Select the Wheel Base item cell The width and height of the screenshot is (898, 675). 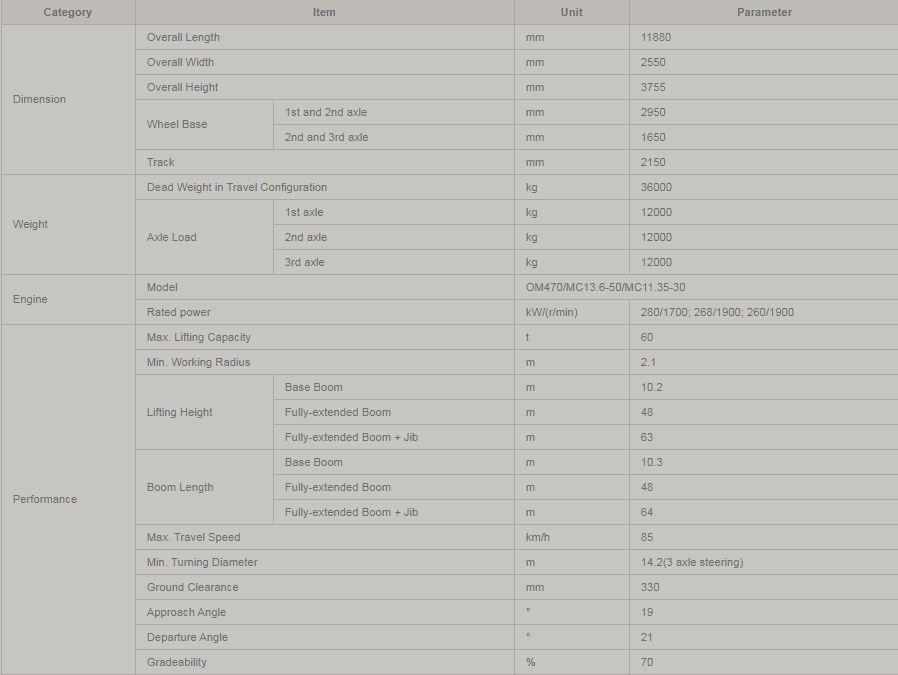click(x=177, y=124)
